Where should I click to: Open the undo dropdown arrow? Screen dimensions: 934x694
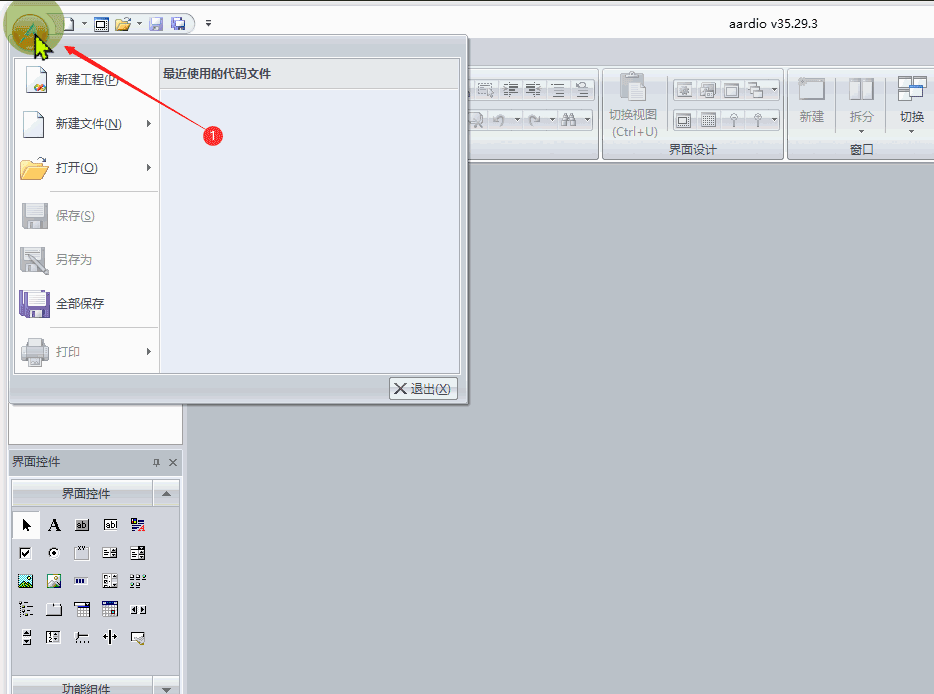(x=517, y=120)
